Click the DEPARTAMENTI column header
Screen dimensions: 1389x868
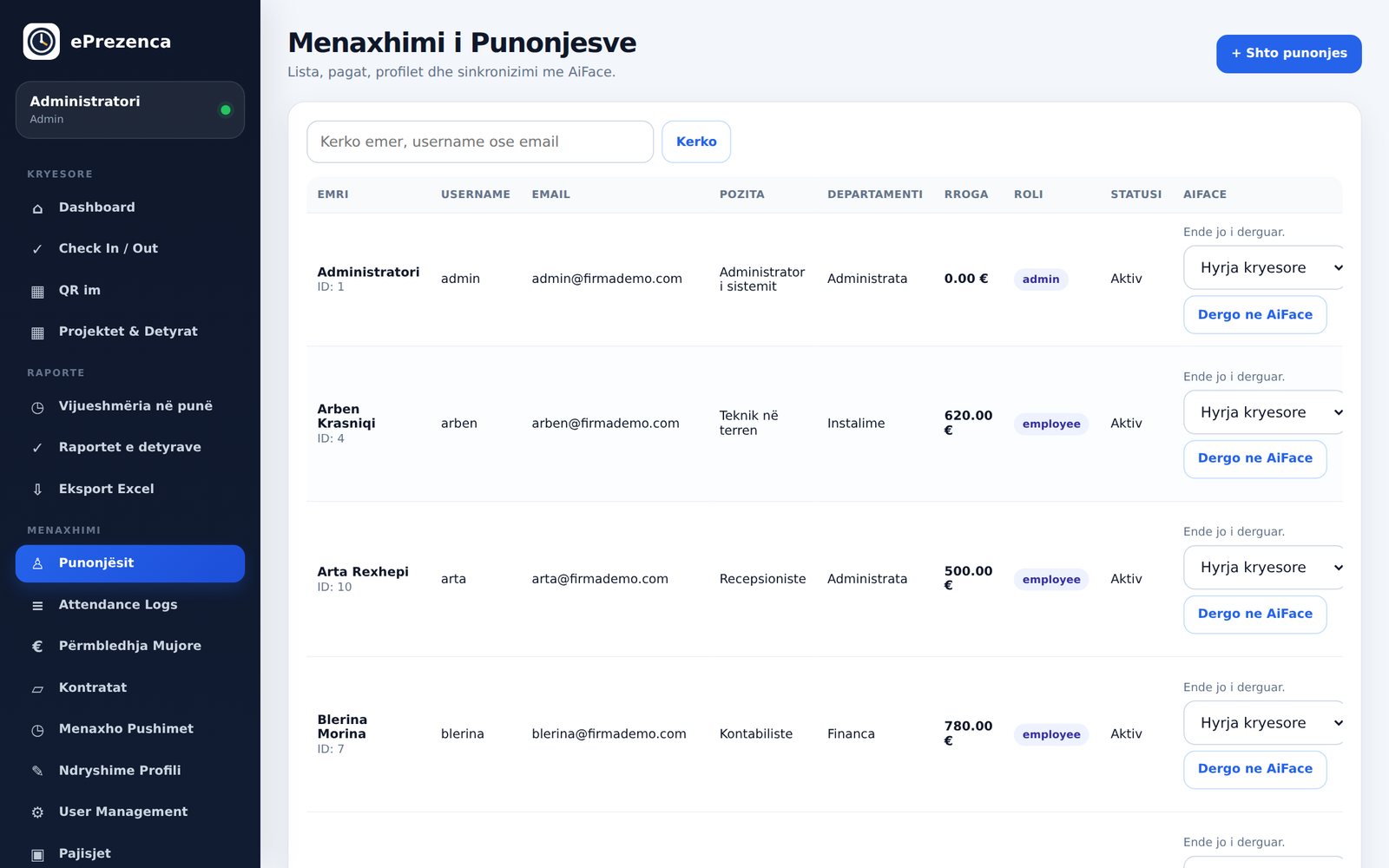(875, 194)
